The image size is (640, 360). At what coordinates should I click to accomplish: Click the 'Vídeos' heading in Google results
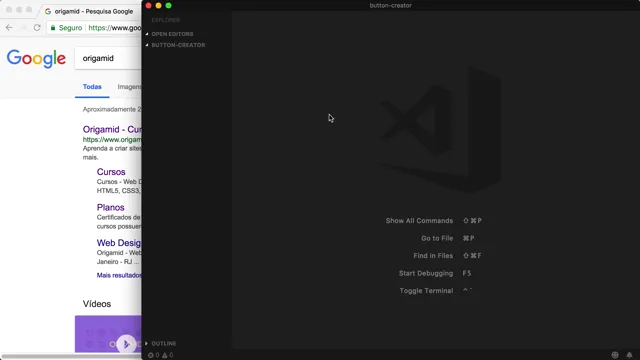(97, 304)
